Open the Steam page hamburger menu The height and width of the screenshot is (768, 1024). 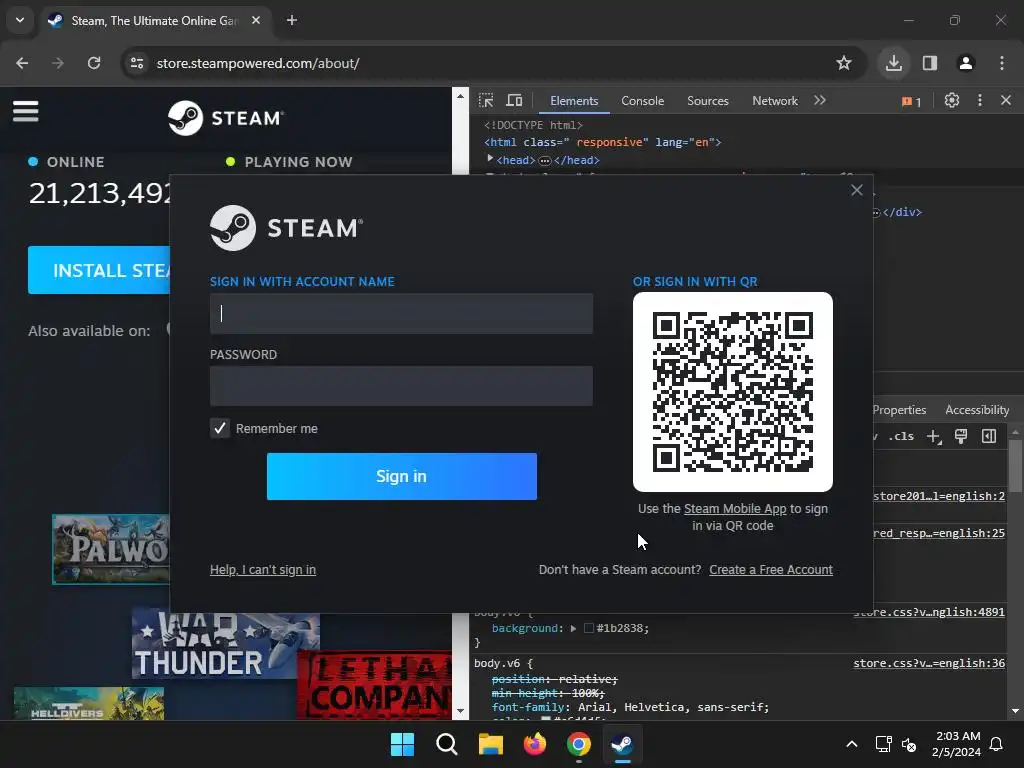25,111
